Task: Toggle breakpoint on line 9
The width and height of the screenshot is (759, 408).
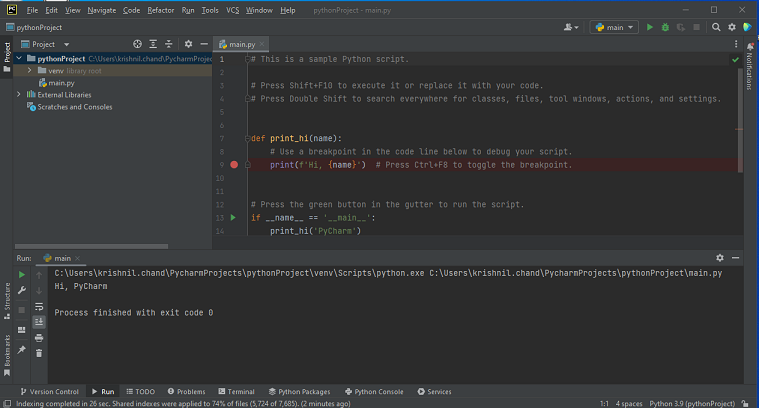Action: (234, 165)
